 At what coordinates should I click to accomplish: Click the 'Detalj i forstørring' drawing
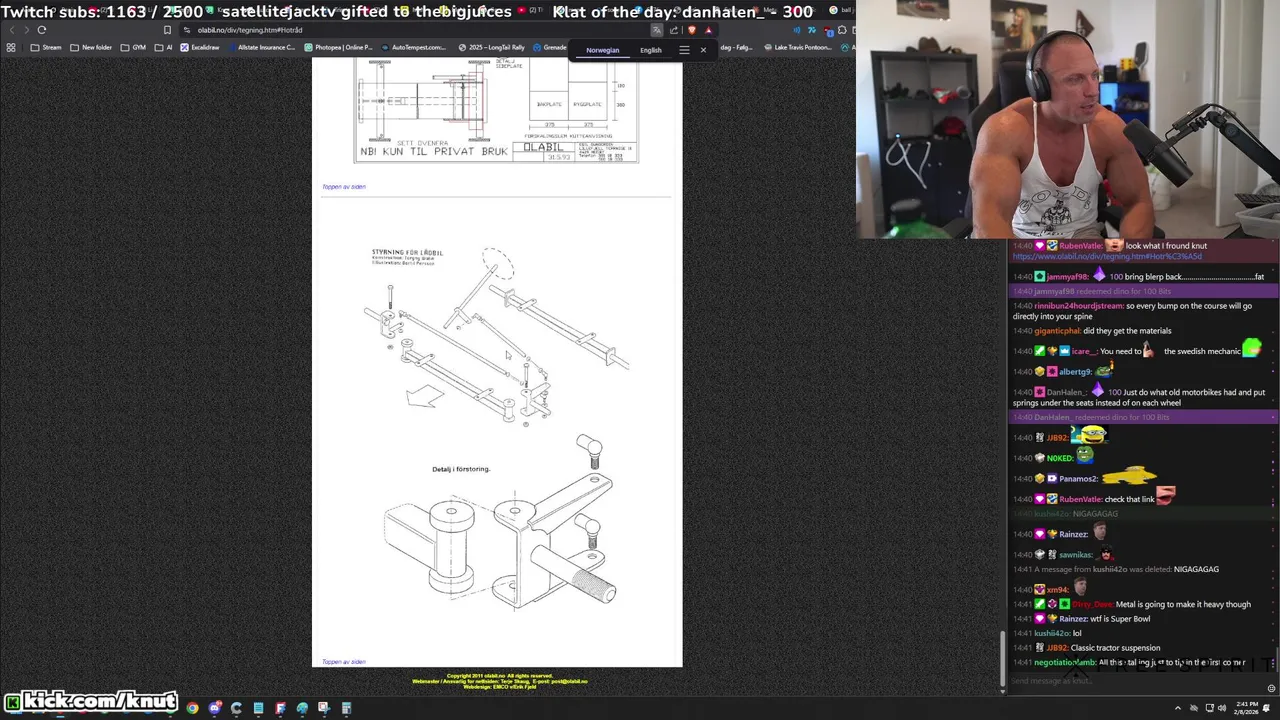point(498,522)
